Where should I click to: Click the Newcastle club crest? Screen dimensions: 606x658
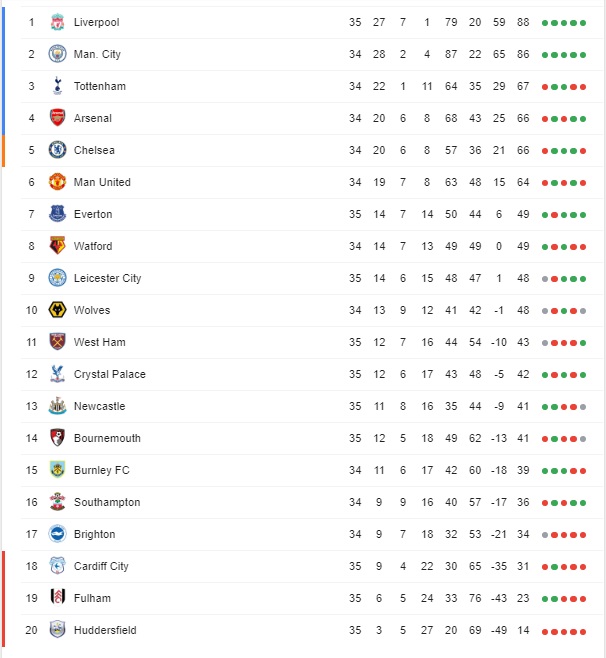57,406
